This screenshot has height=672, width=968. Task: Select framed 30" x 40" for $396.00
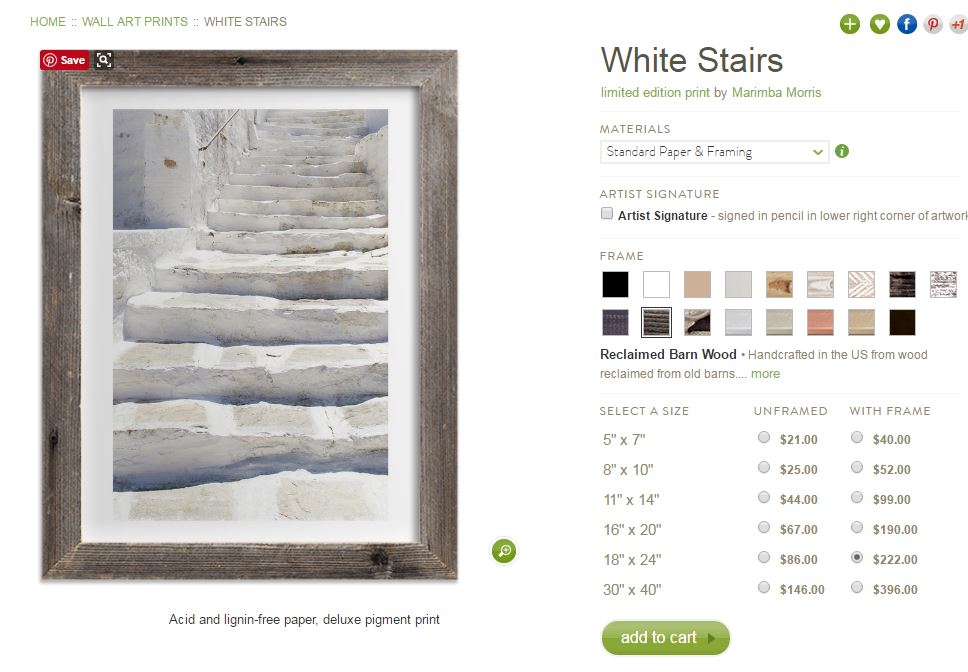pos(857,588)
